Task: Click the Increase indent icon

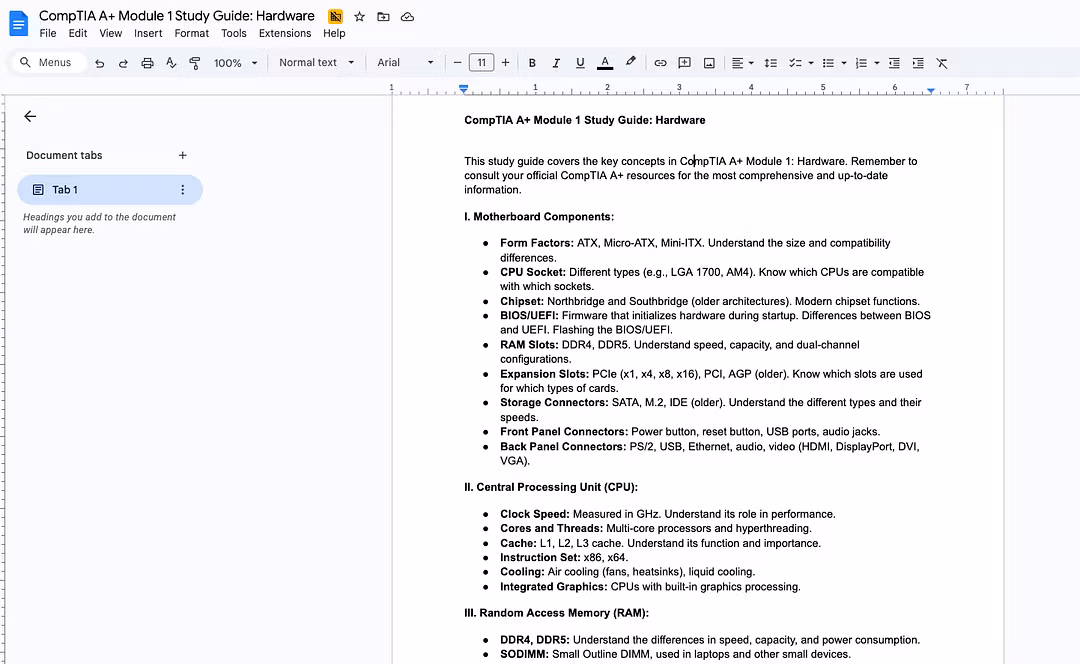Action: coord(918,63)
